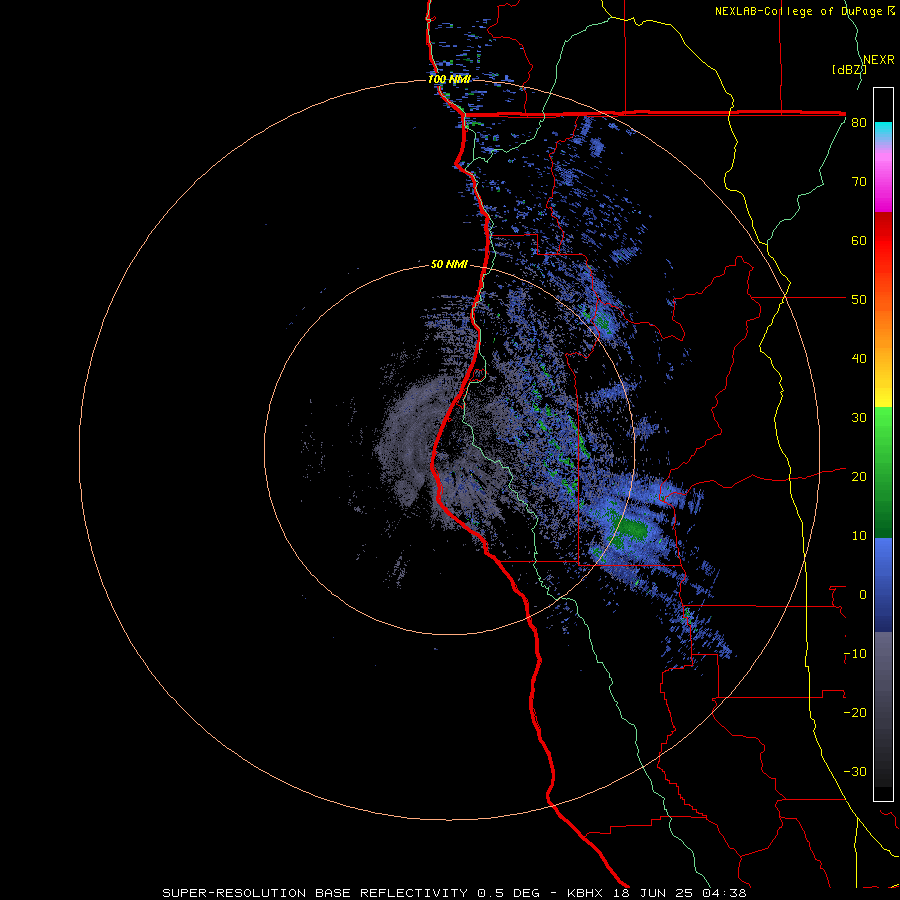Pick the cyan top of the color bar

point(883,129)
